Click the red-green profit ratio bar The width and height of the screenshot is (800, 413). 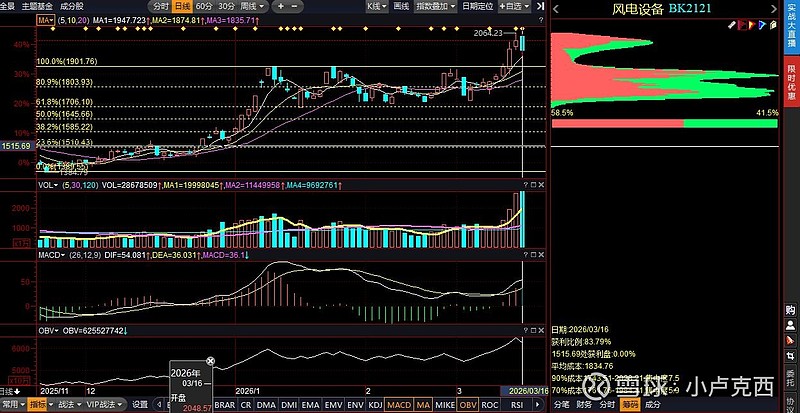665,123
